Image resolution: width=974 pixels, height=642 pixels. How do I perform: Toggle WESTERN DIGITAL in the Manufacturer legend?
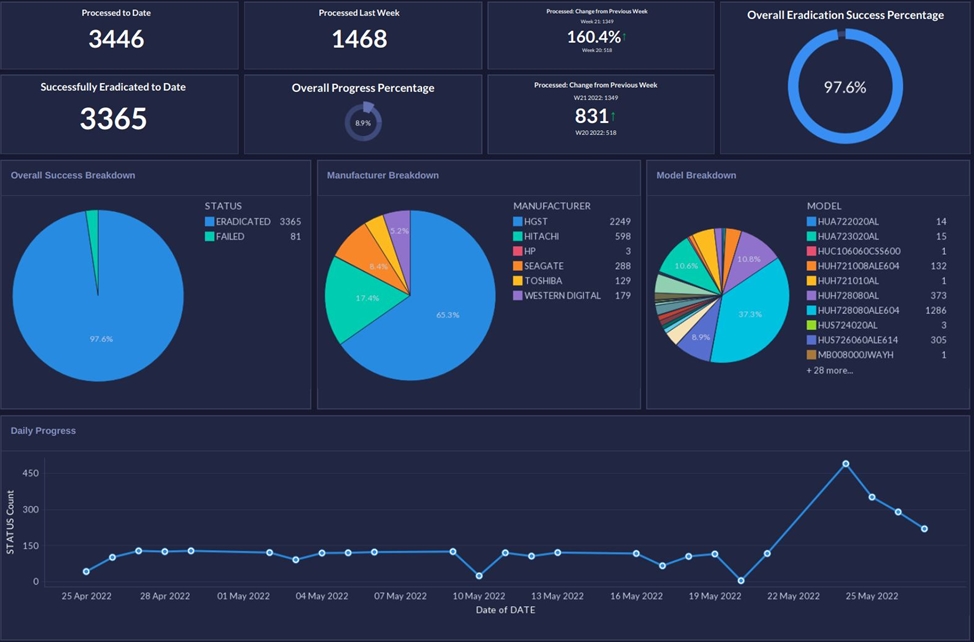point(562,296)
